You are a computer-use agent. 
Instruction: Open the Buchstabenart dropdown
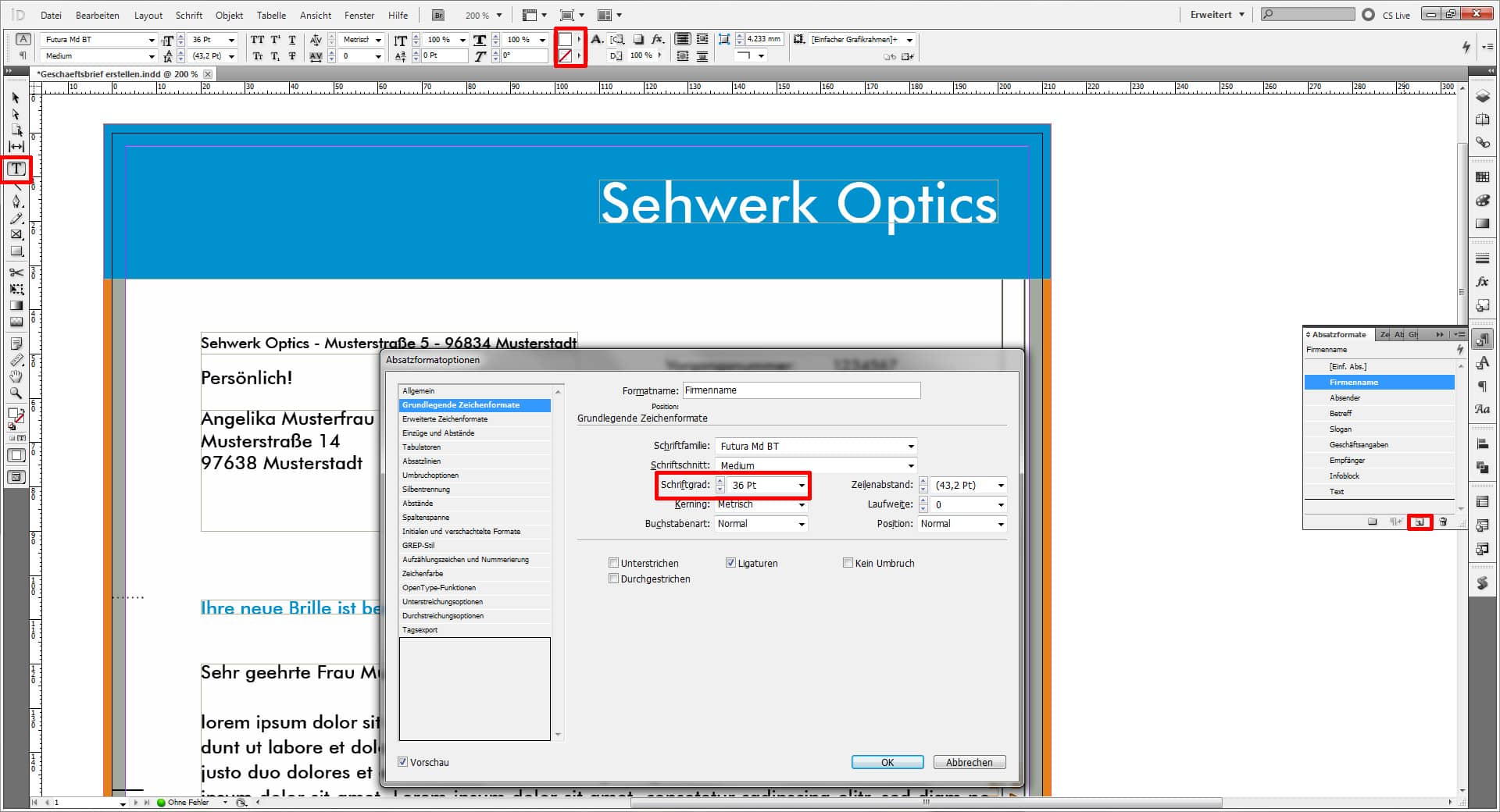click(802, 524)
